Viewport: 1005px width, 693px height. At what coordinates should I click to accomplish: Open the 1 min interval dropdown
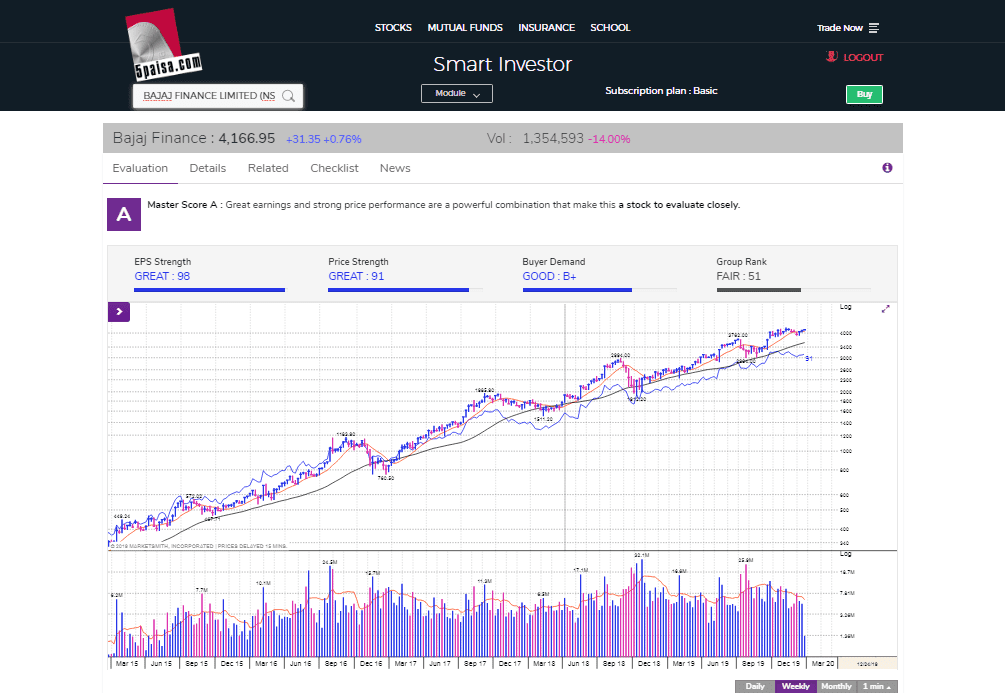[877, 686]
